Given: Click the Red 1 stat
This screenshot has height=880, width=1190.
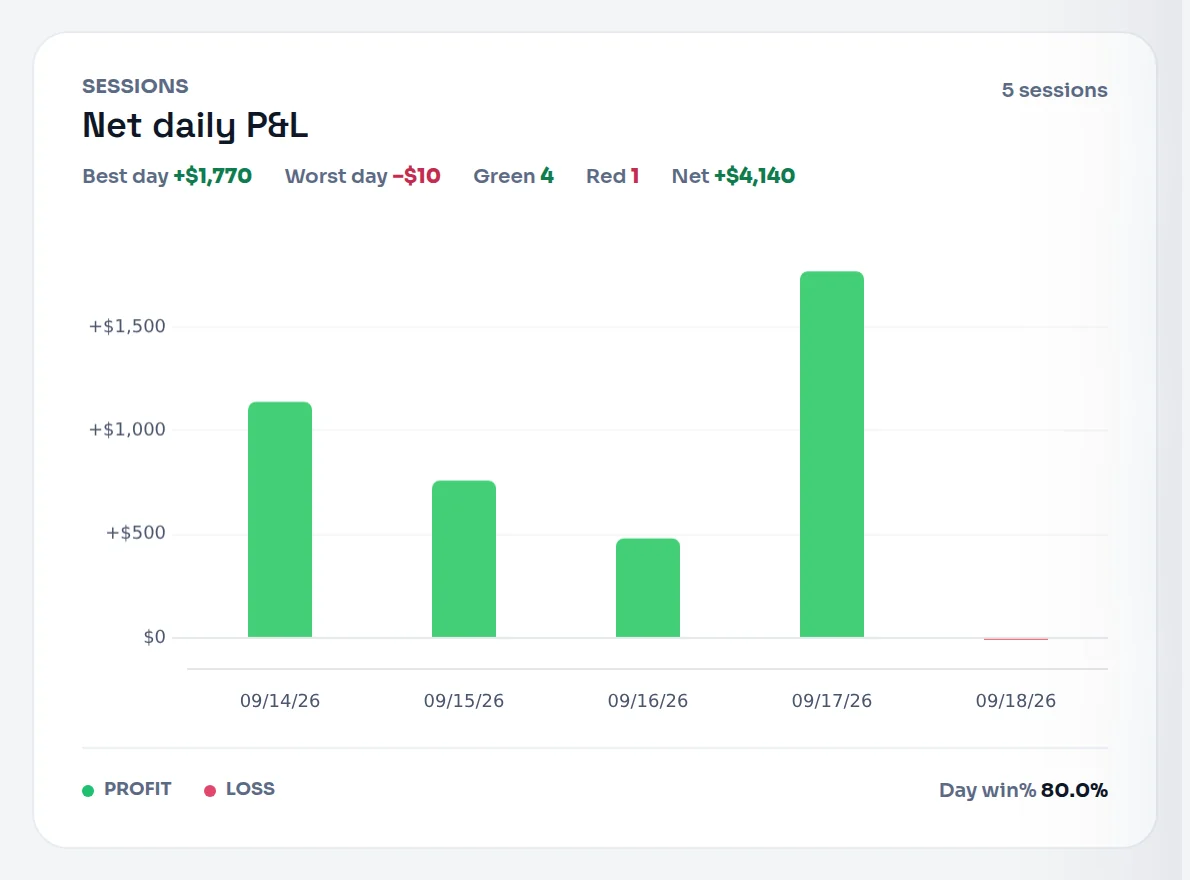Looking at the screenshot, I should click(x=612, y=176).
